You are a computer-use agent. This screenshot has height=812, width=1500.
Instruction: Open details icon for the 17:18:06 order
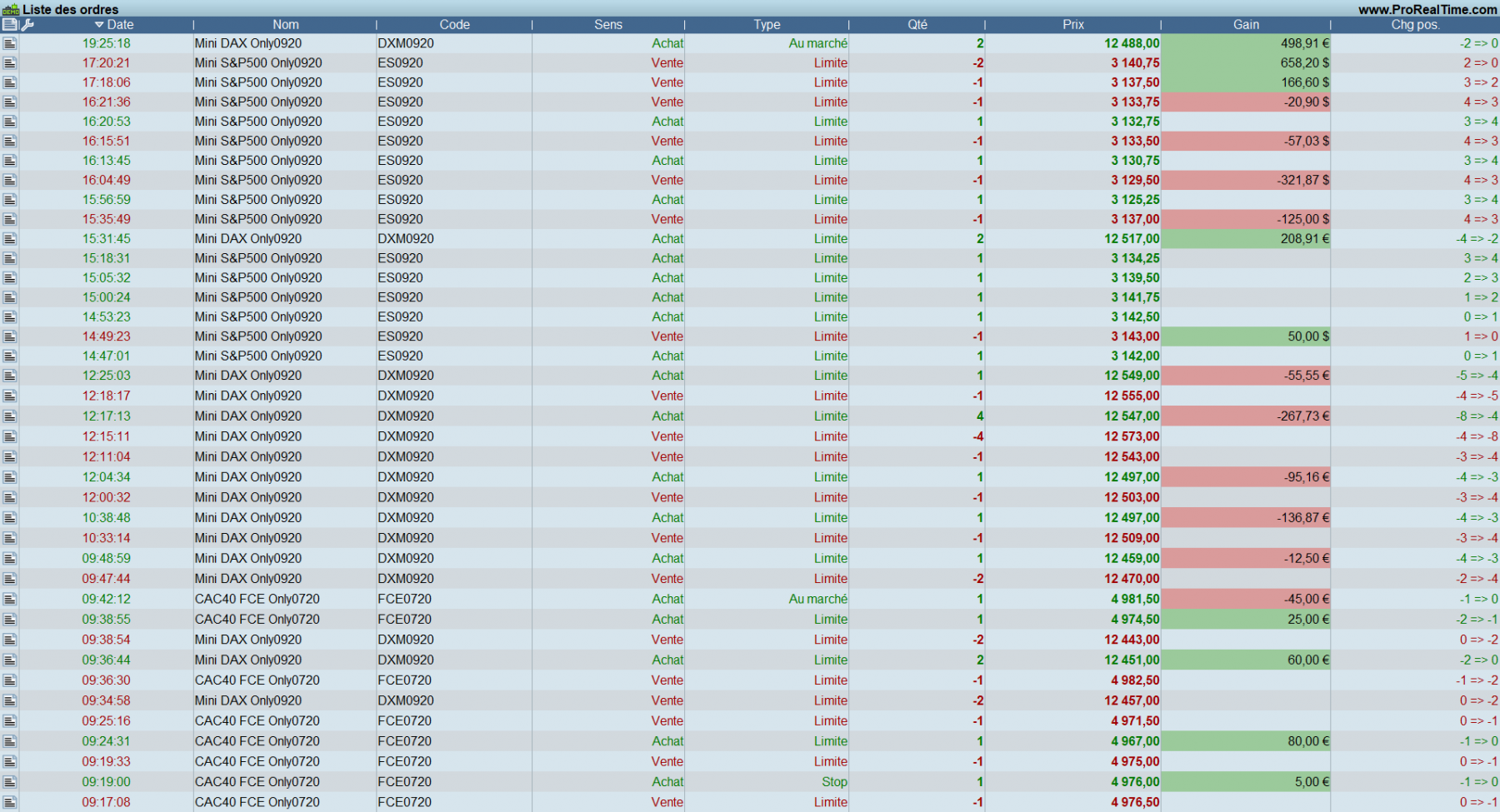tap(10, 82)
